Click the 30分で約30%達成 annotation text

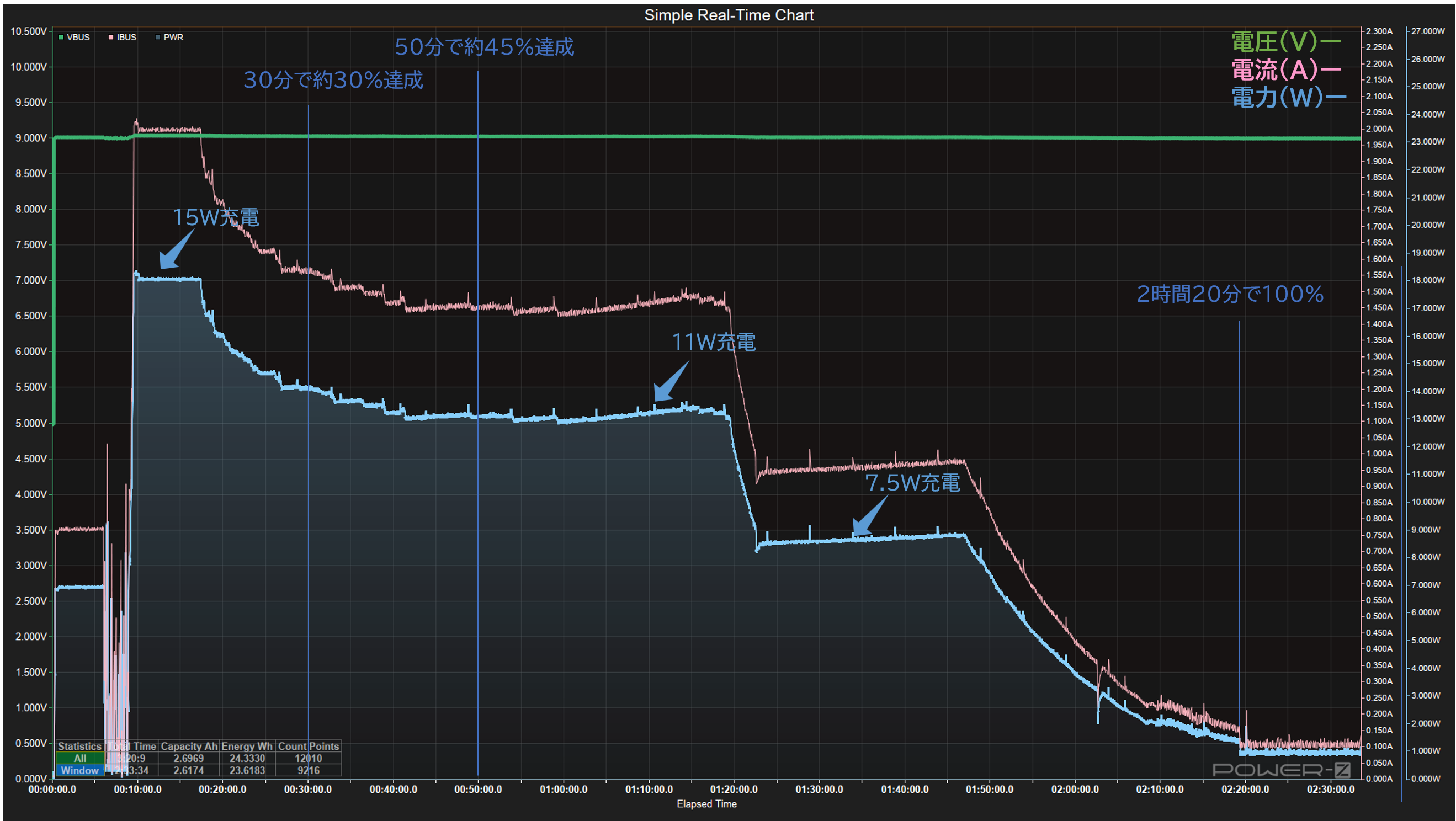click(333, 79)
